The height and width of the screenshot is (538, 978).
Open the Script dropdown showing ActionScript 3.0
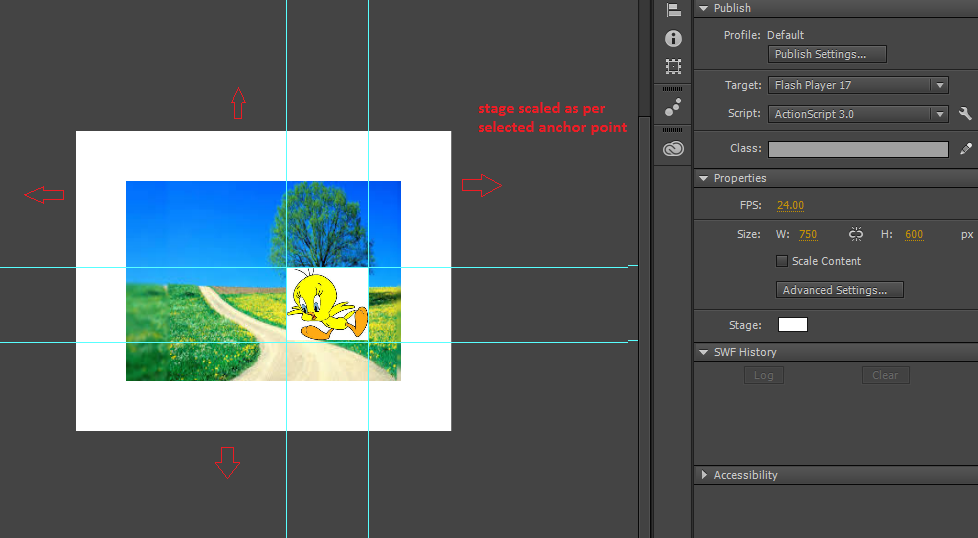pos(858,113)
